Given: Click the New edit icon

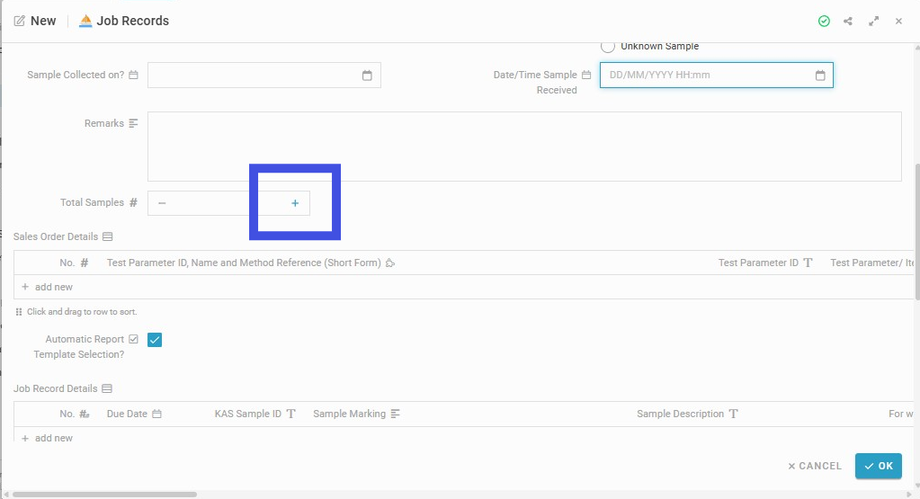Looking at the screenshot, I should tap(19, 21).
